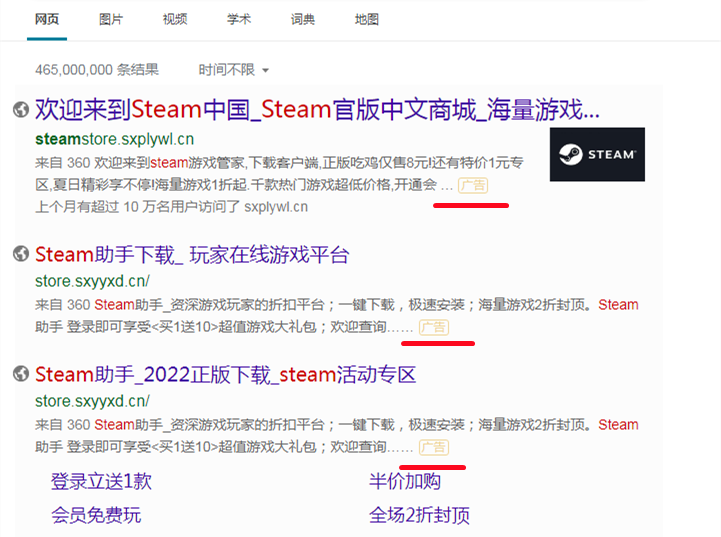Screen dimensions: 721x537
Task: Open the 全场2折封顶 sitelink
Action: (419, 516)
